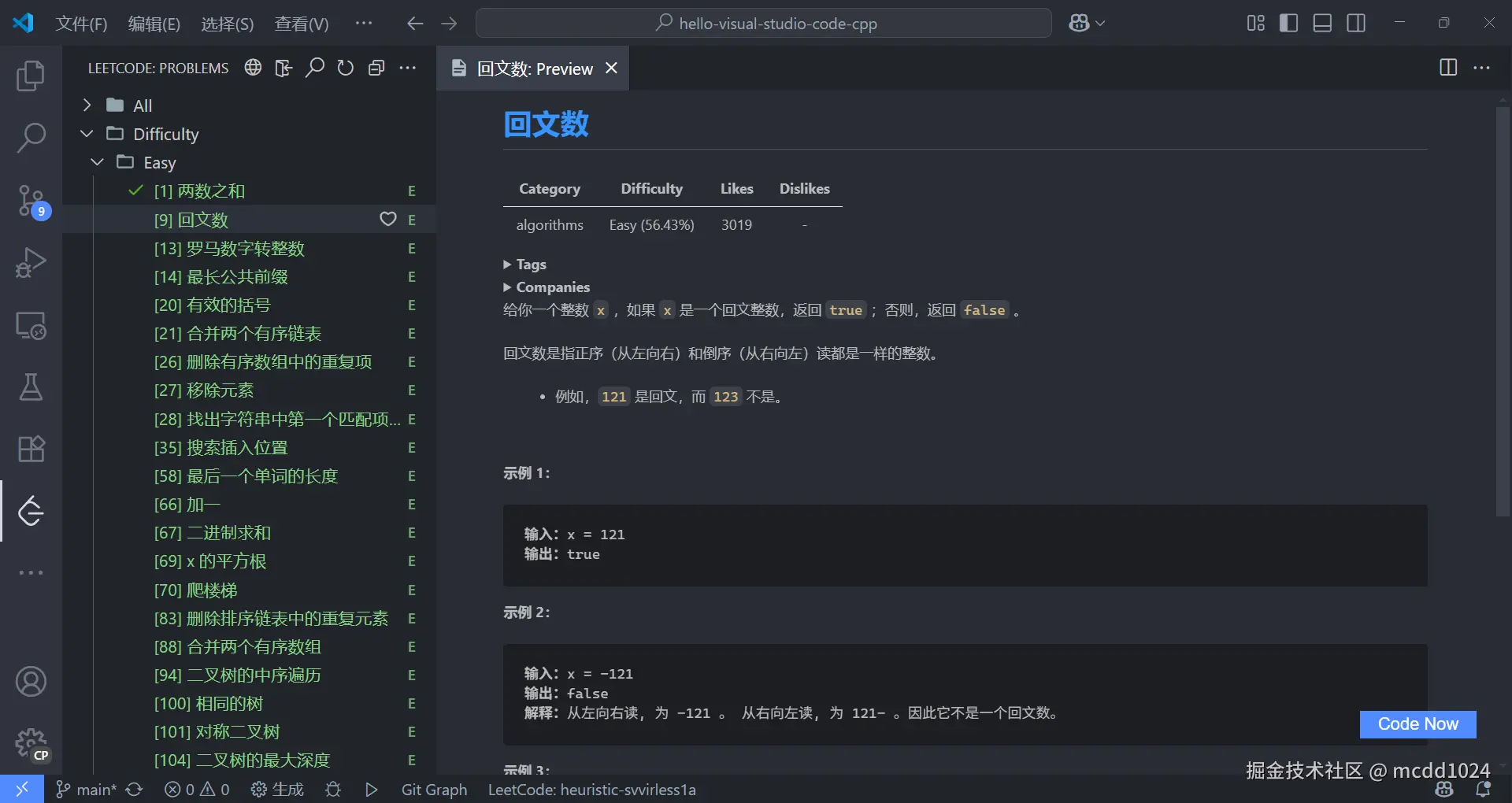Open editor more actions ellipsis

(1481, 68)
